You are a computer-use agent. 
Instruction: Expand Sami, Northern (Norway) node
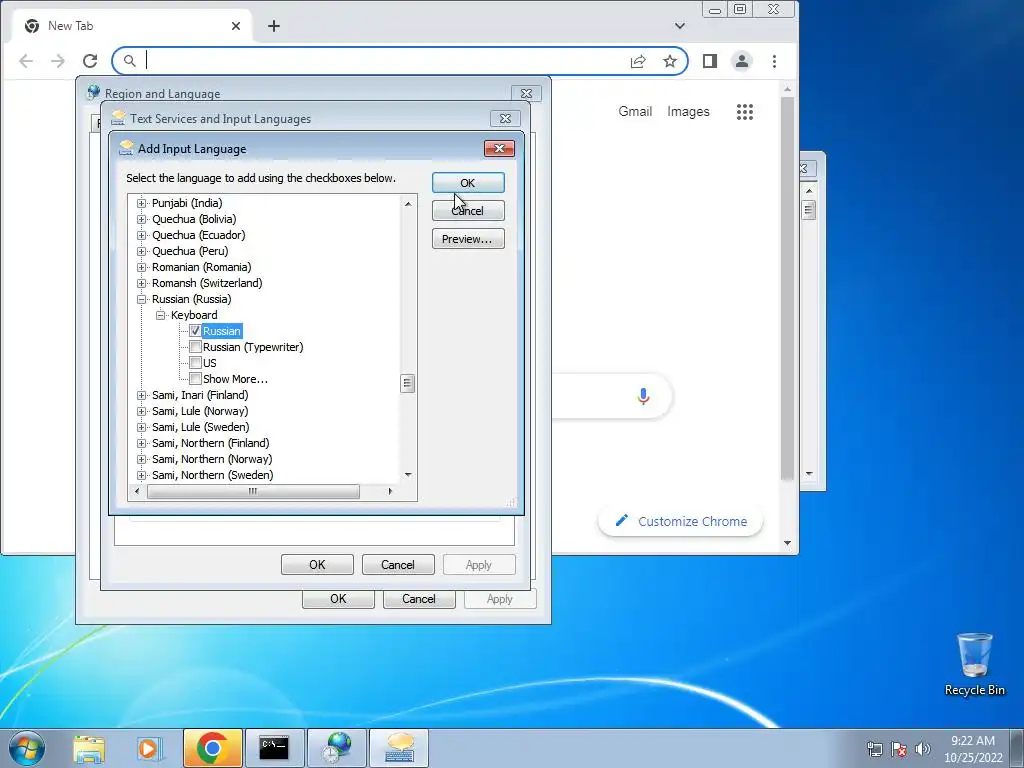coord(141,459)
